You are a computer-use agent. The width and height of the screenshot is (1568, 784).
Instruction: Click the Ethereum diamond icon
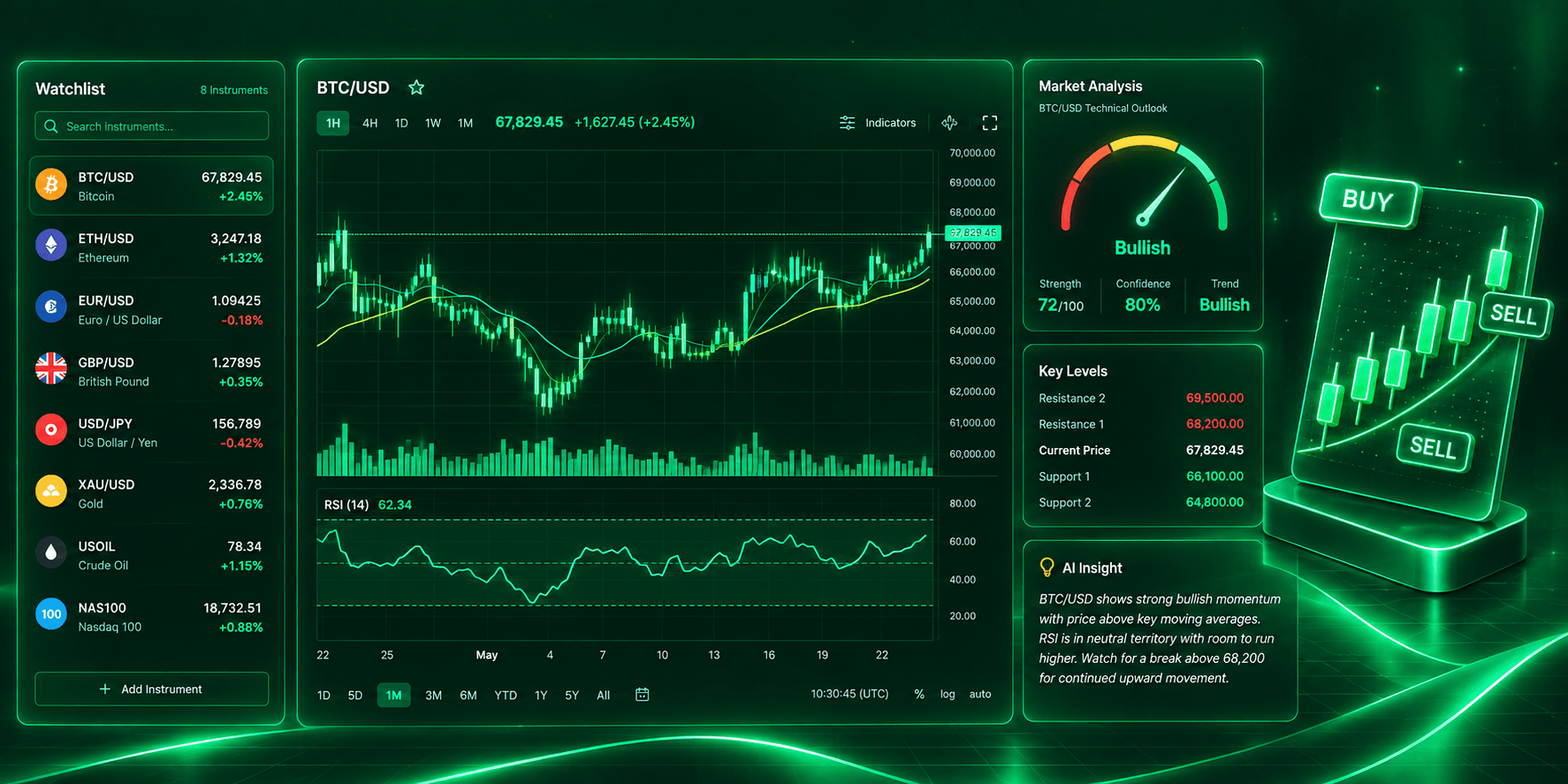(x=51, y=245)
